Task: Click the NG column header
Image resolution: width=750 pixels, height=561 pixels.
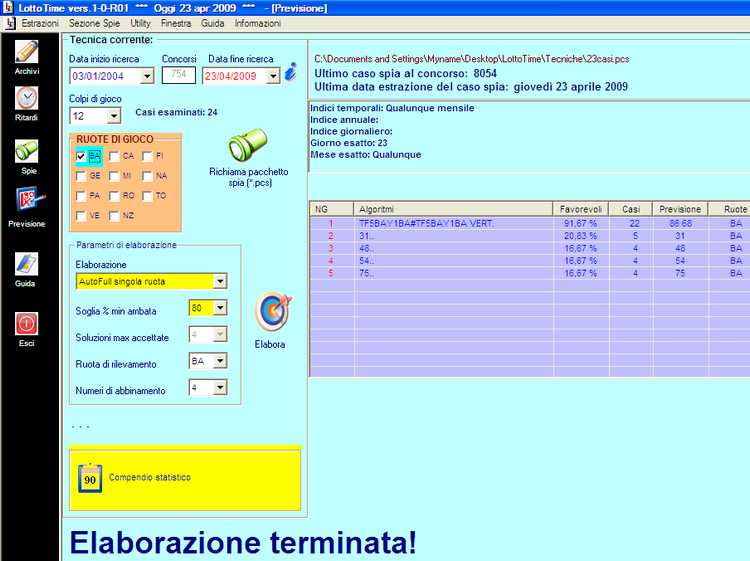Action: tap(331, 209)
